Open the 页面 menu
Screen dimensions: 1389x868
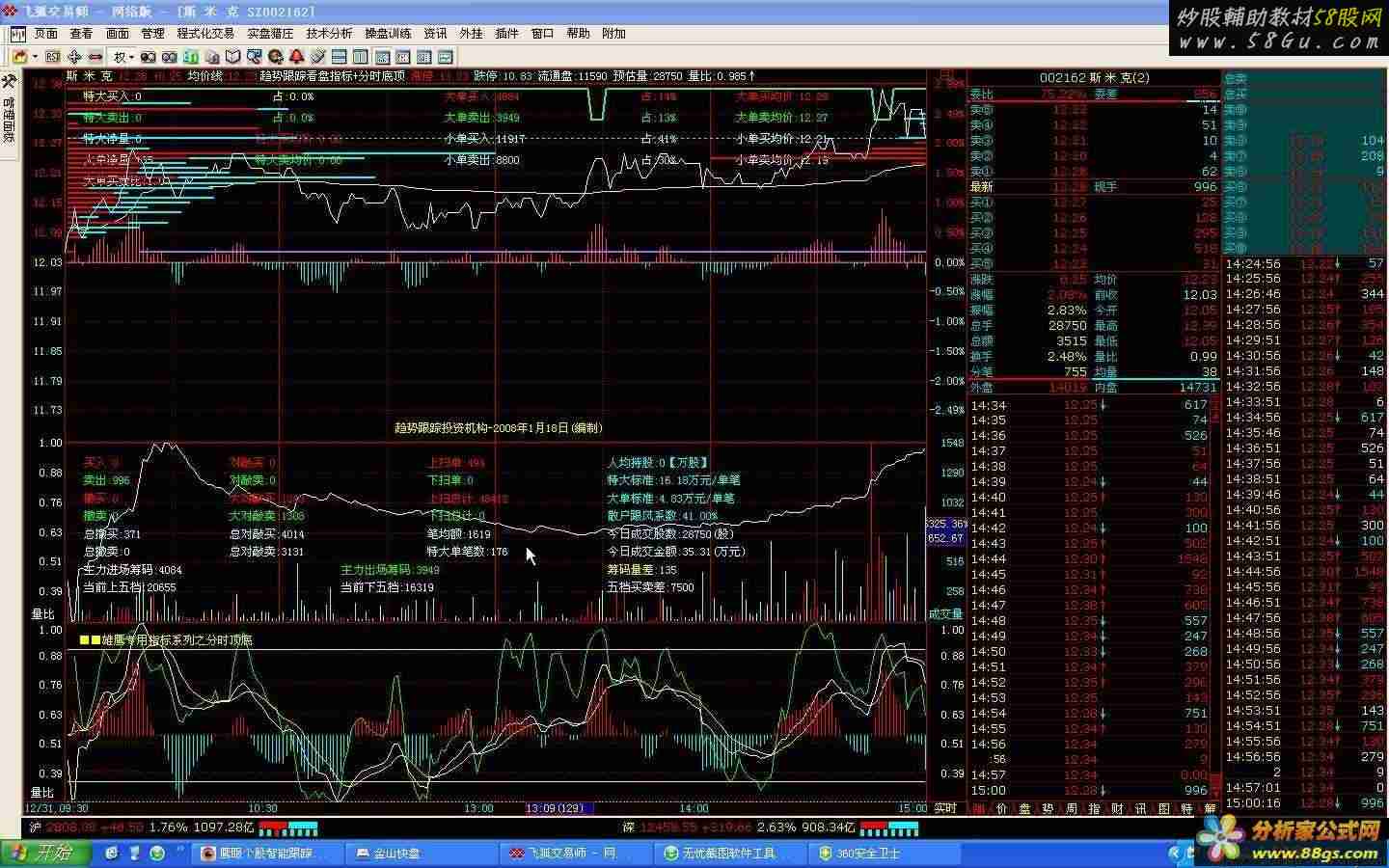(x=46, y=34)
